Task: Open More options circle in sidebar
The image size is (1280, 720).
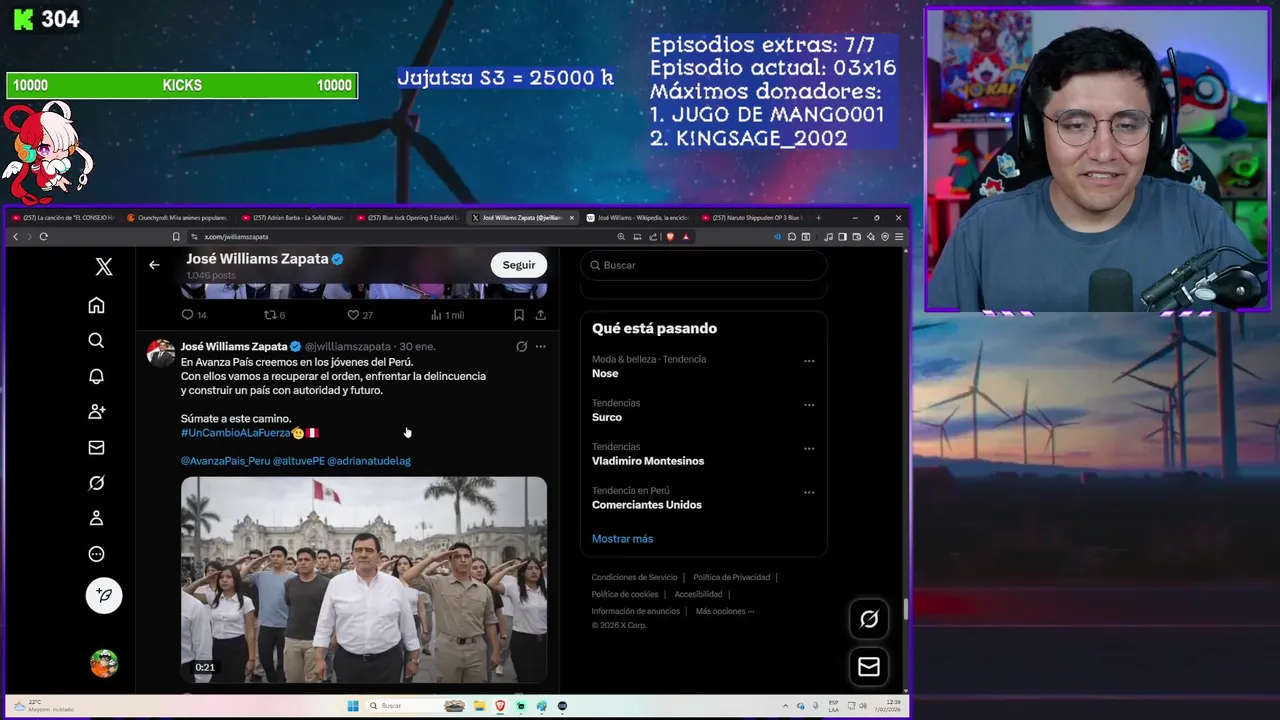Action: coord(96,554)
